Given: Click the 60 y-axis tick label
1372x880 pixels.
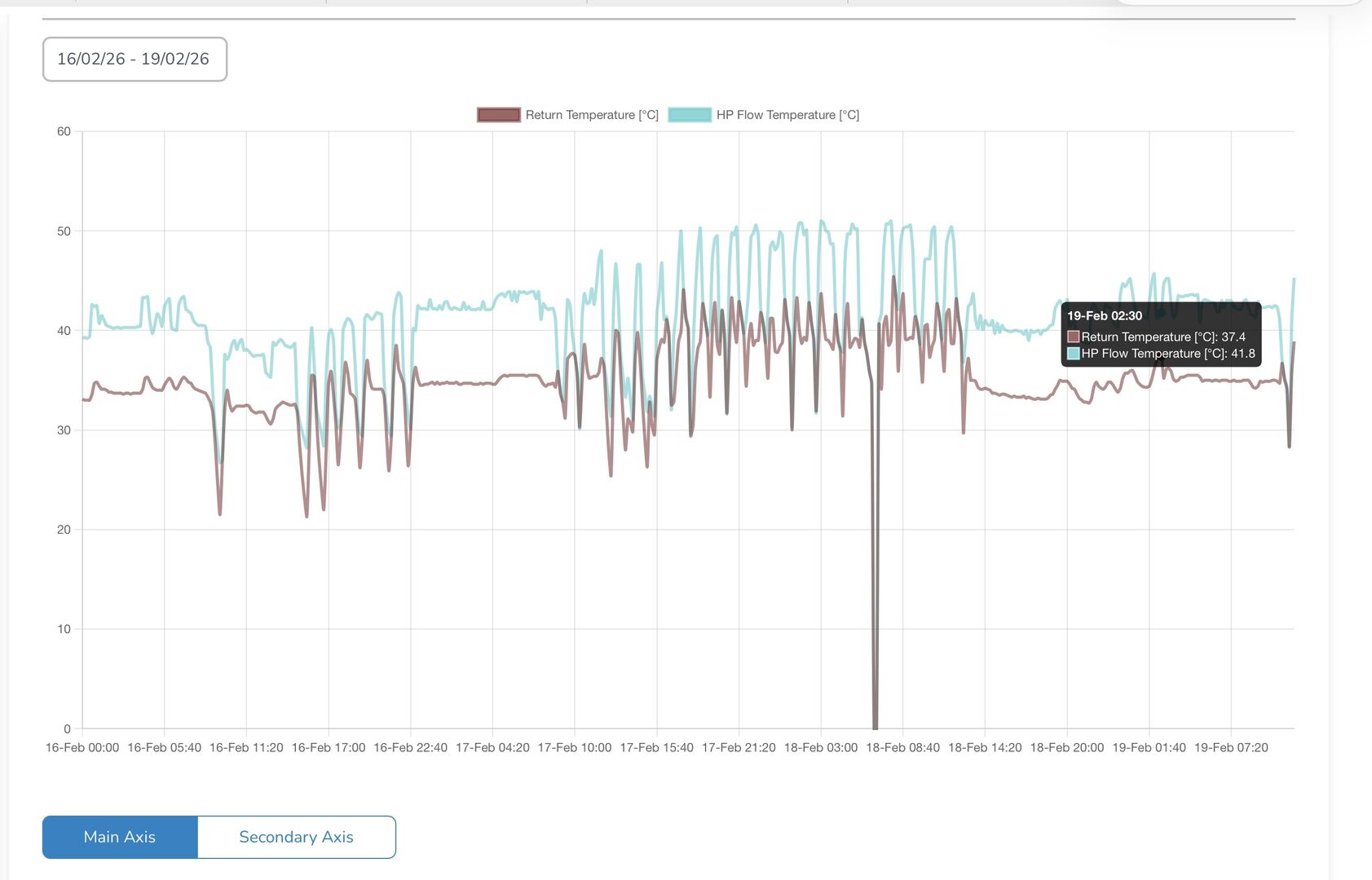Looking at the screenshot, I should (x=64, y=132).
